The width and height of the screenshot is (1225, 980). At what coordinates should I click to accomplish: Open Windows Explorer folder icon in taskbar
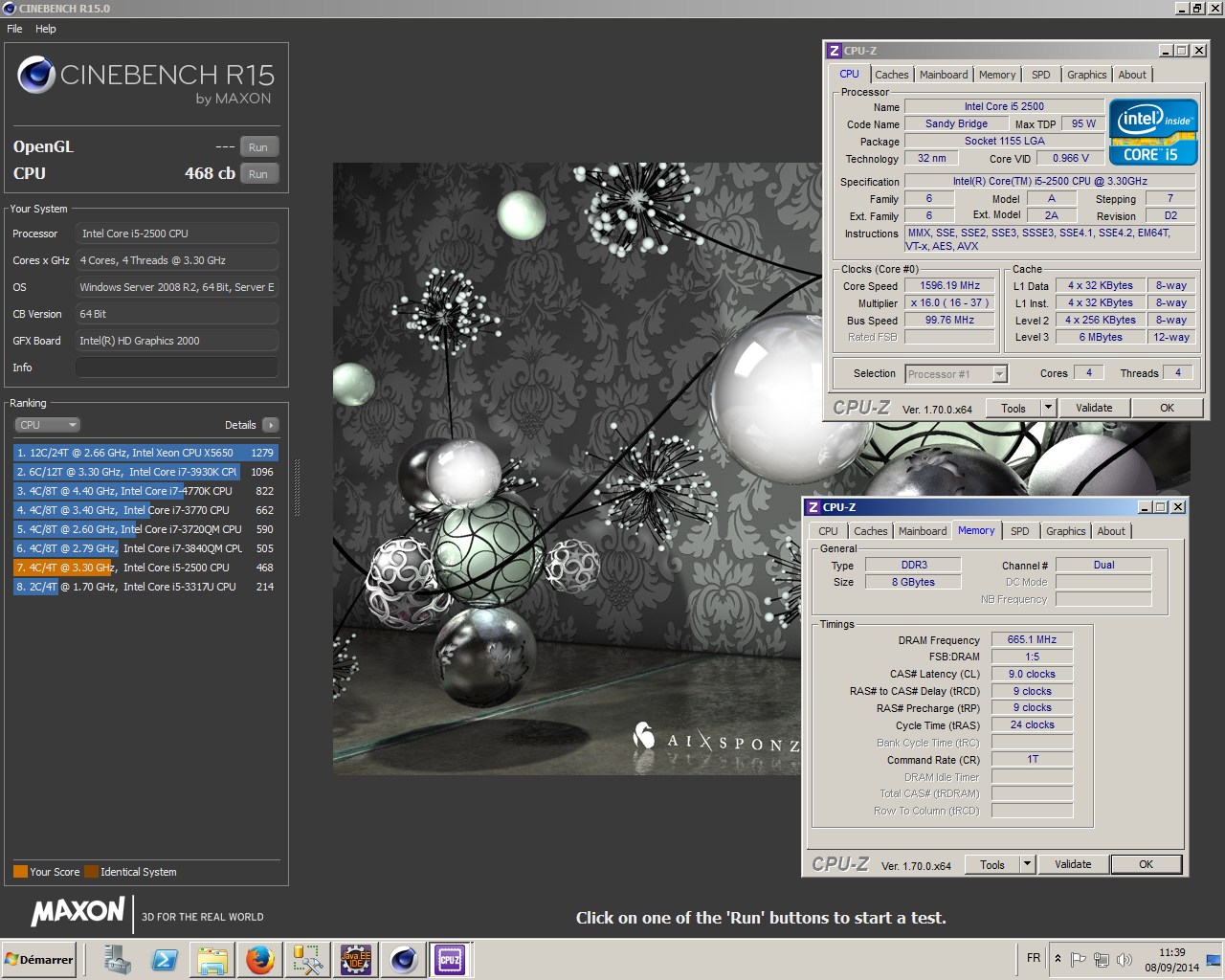click(212, 960)
